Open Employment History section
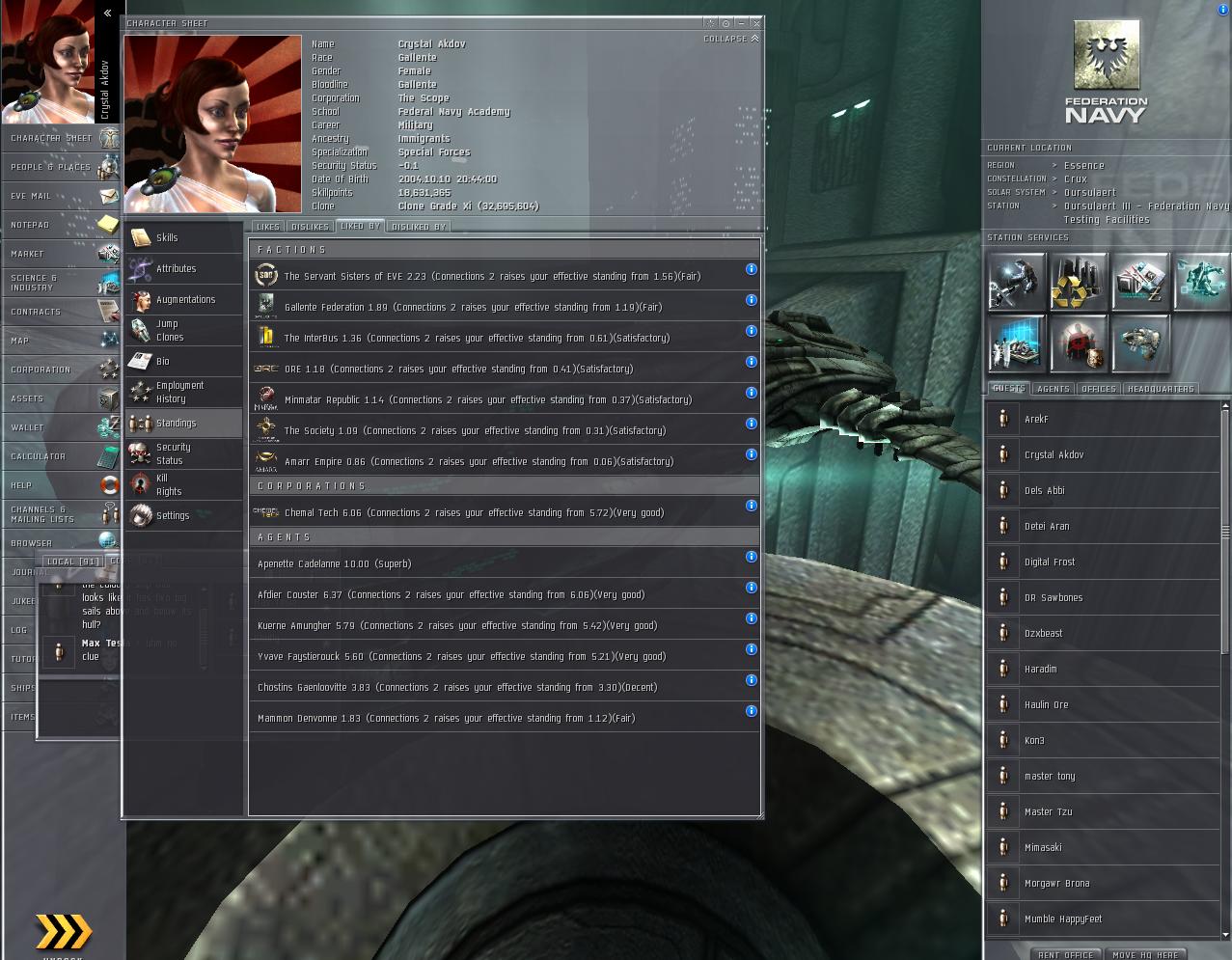 (x=183, y=392)
